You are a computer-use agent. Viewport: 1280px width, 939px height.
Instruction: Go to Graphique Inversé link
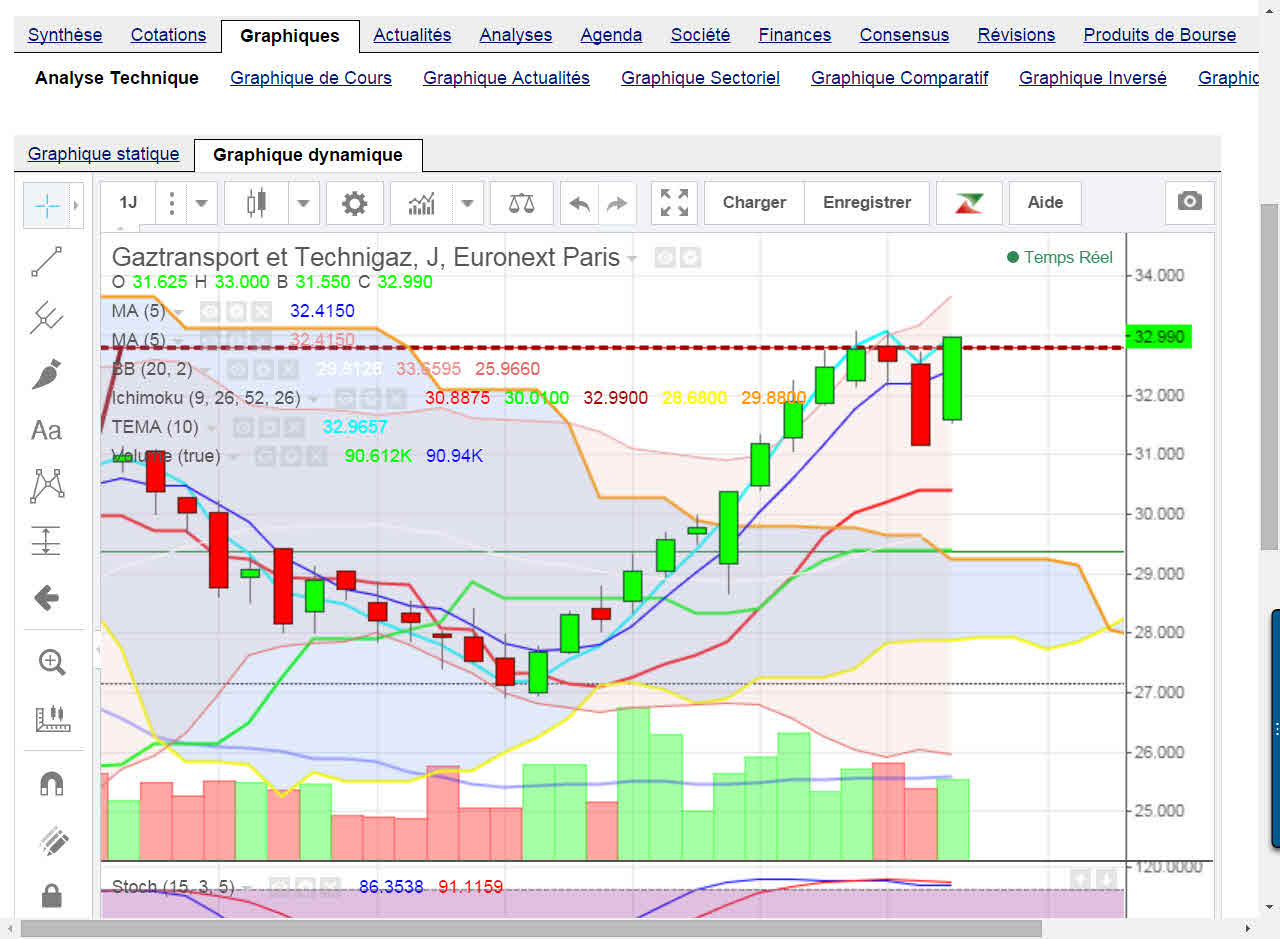click(x=1093, y=78)
